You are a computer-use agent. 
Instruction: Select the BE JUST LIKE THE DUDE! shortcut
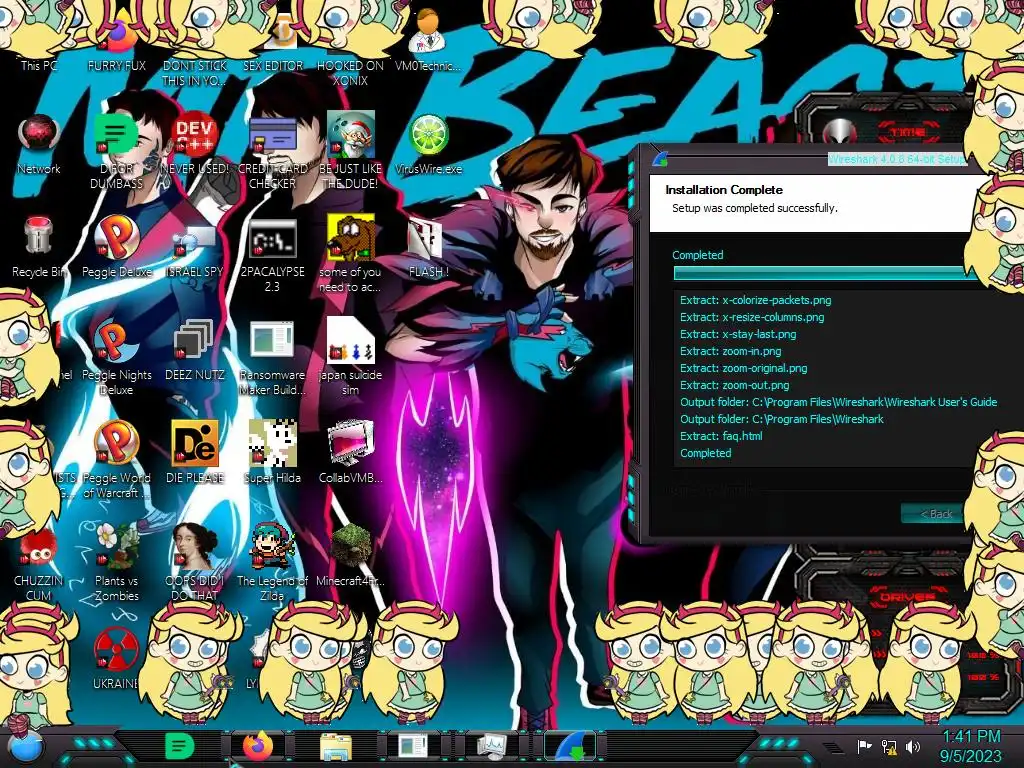(x=350, y=152)
